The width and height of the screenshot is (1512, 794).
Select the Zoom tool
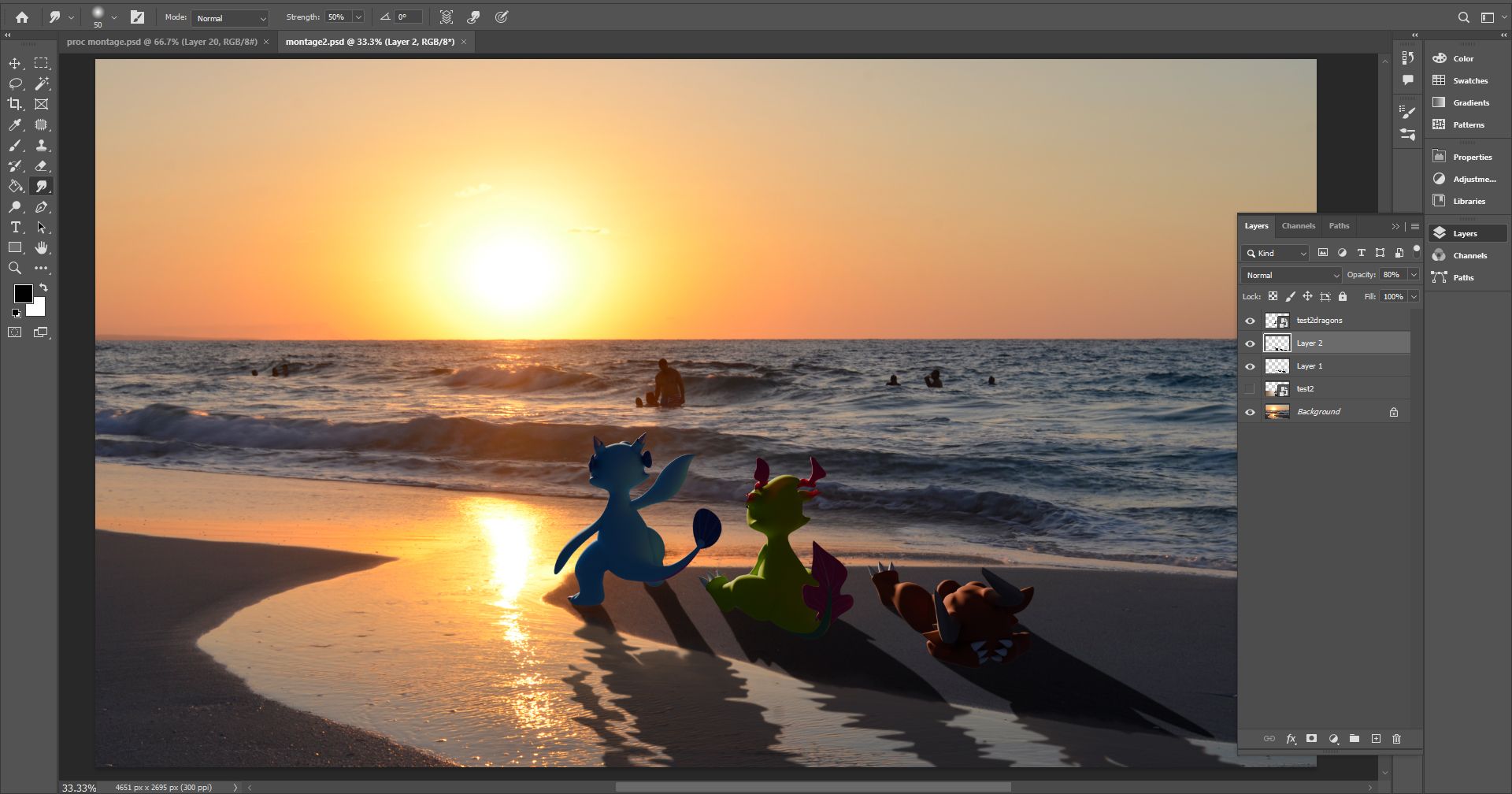pyautogui.click(x=15, y=269)
